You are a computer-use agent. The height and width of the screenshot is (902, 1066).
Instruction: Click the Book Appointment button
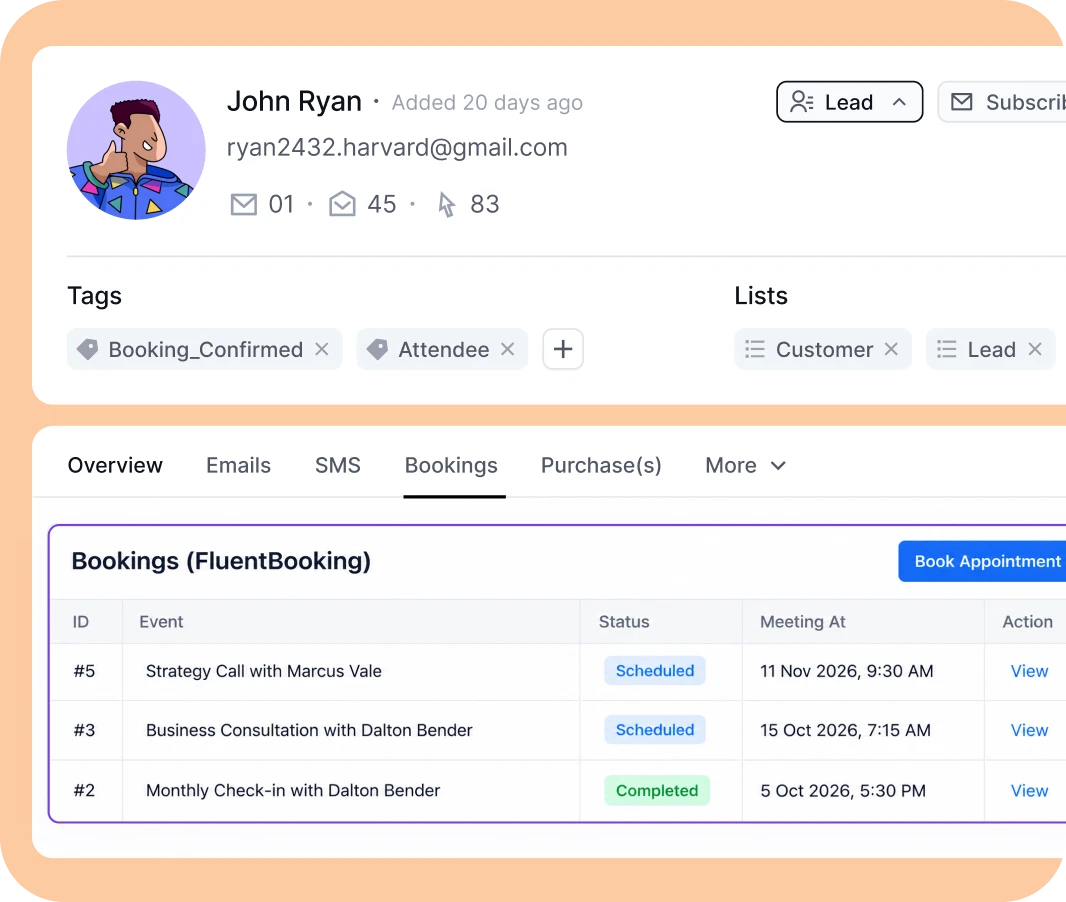coord(982,561)
